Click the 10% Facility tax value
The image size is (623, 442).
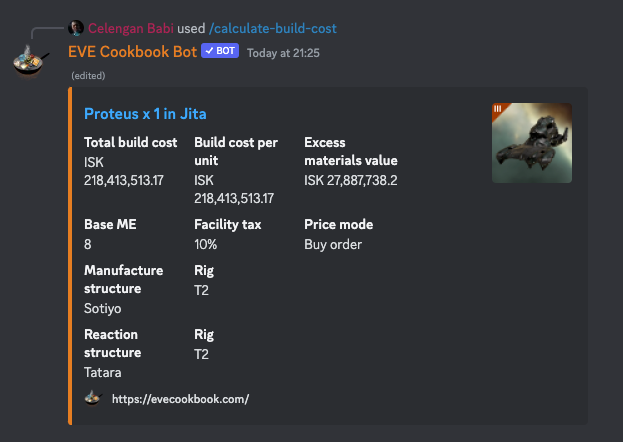coord(204,244)
